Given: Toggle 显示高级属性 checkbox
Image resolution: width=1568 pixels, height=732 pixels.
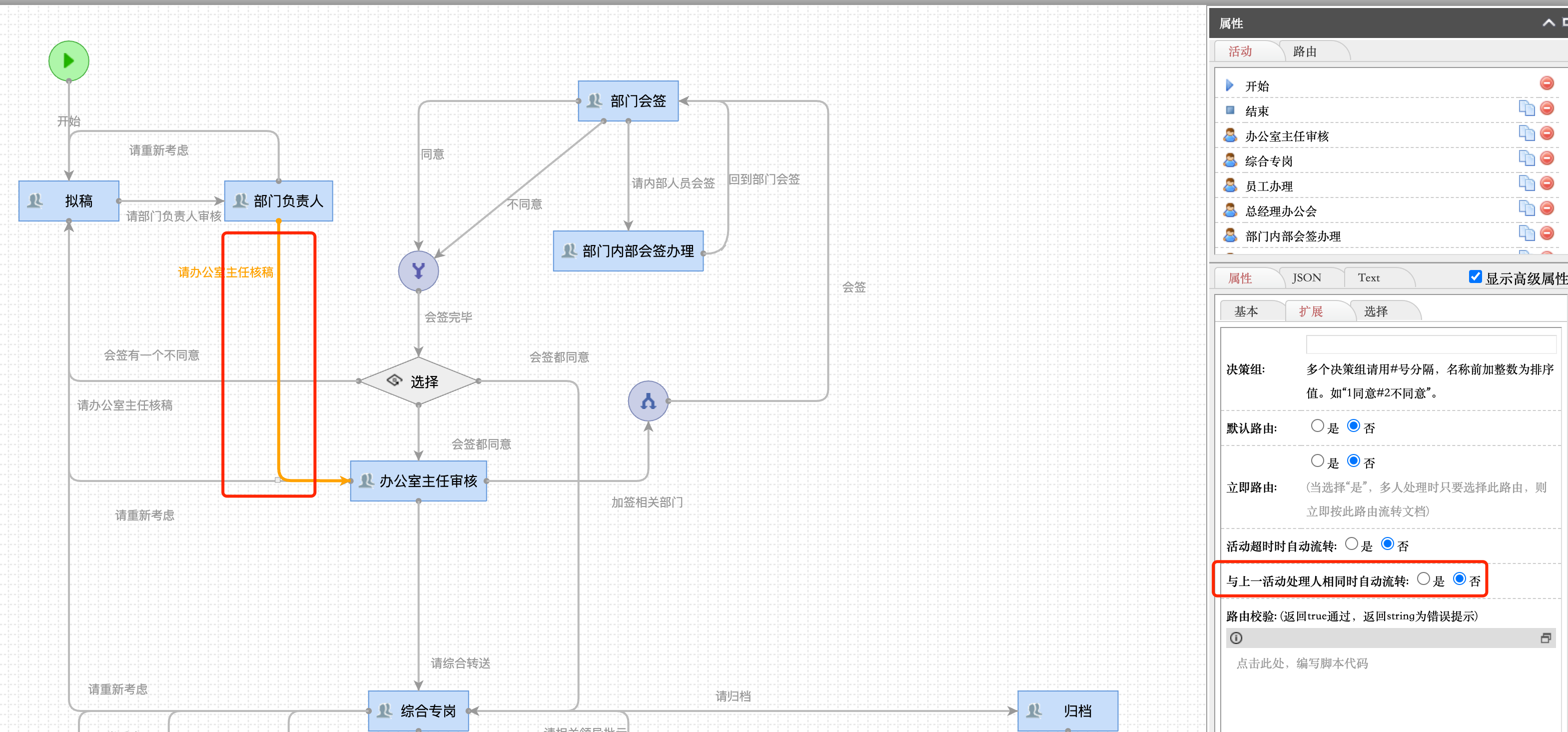Looking at the screenshot, I should pos(1475,277).
